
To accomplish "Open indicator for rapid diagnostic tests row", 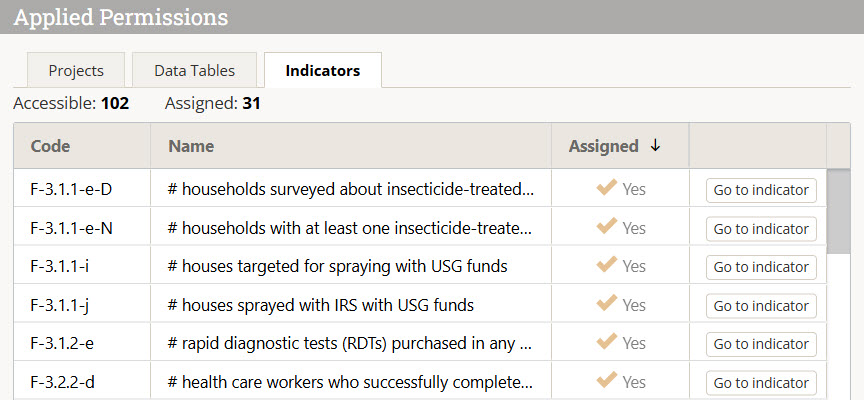I will 760,344.
